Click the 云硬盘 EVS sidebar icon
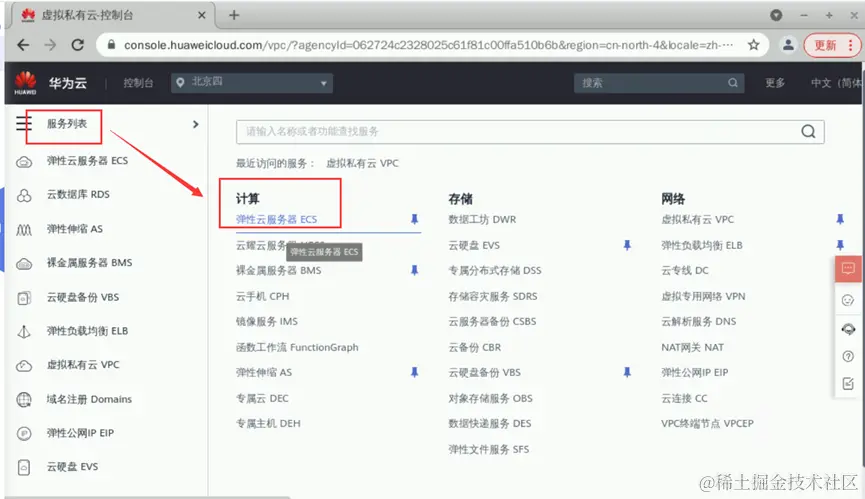 click(x=24, y=467)
